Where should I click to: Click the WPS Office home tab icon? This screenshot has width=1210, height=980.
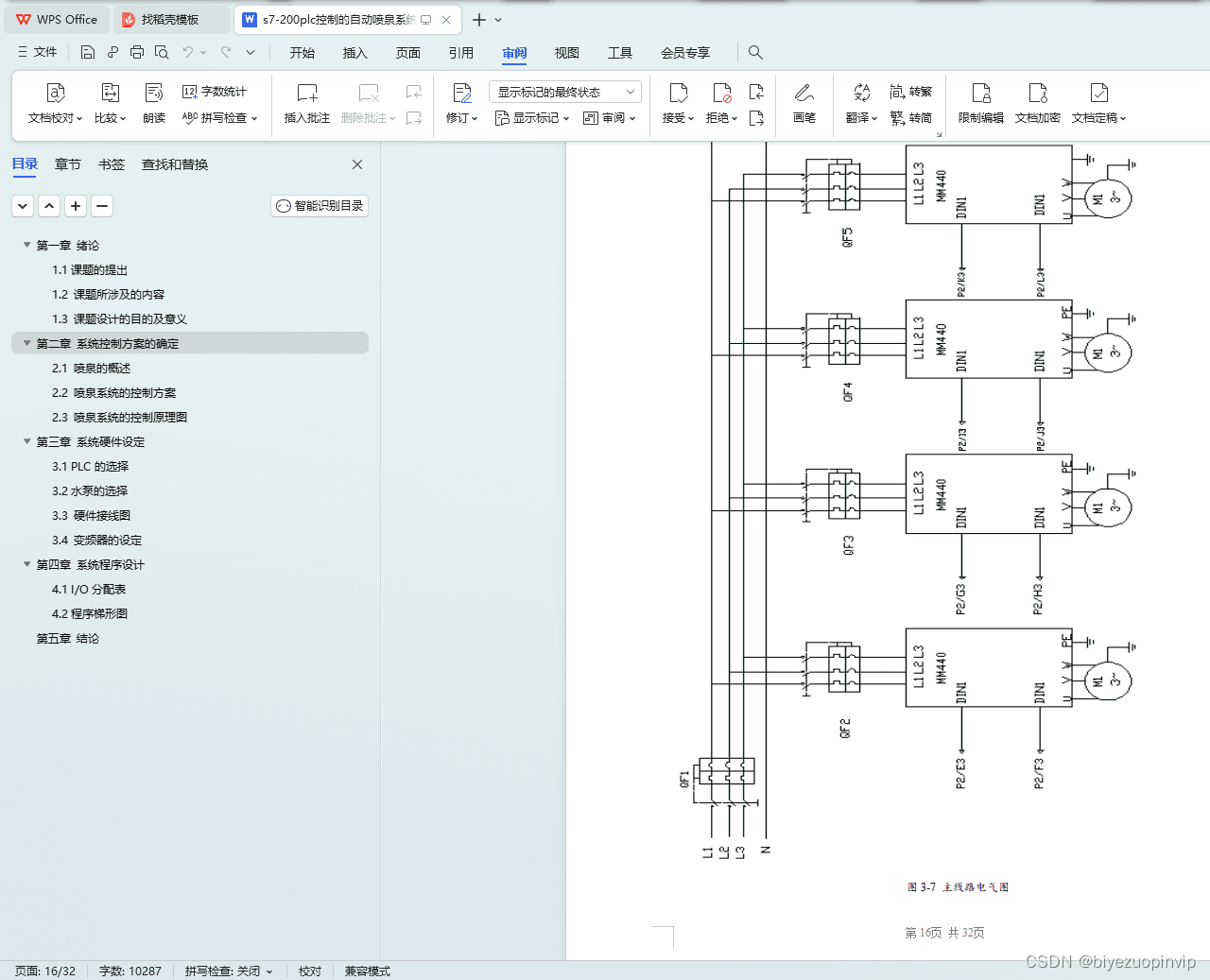coord(57,19)
